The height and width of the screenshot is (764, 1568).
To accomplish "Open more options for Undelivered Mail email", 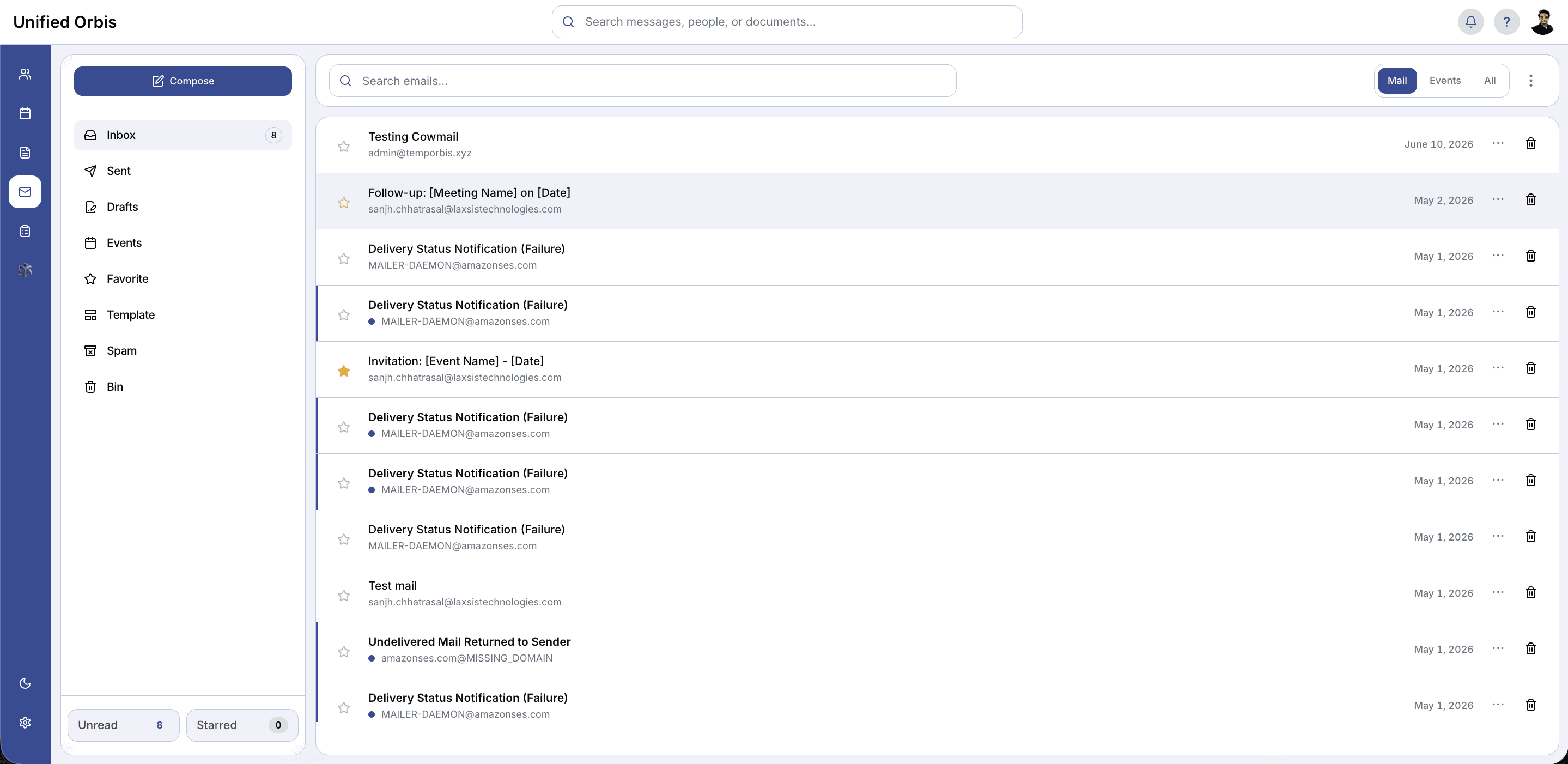I will click(1498, 648).
